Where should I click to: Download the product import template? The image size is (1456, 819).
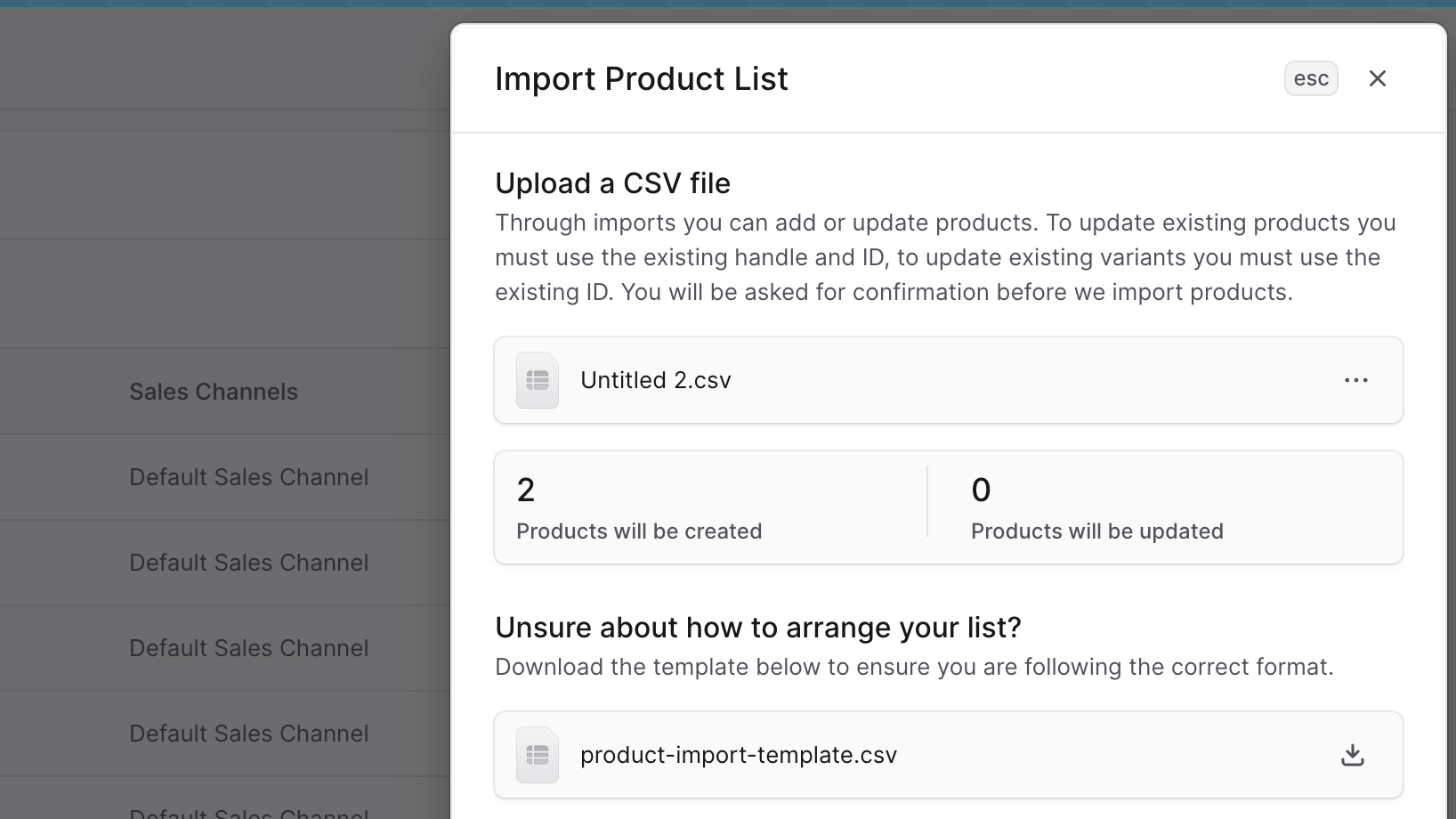pyautogui.click(x=1352, y=755)
